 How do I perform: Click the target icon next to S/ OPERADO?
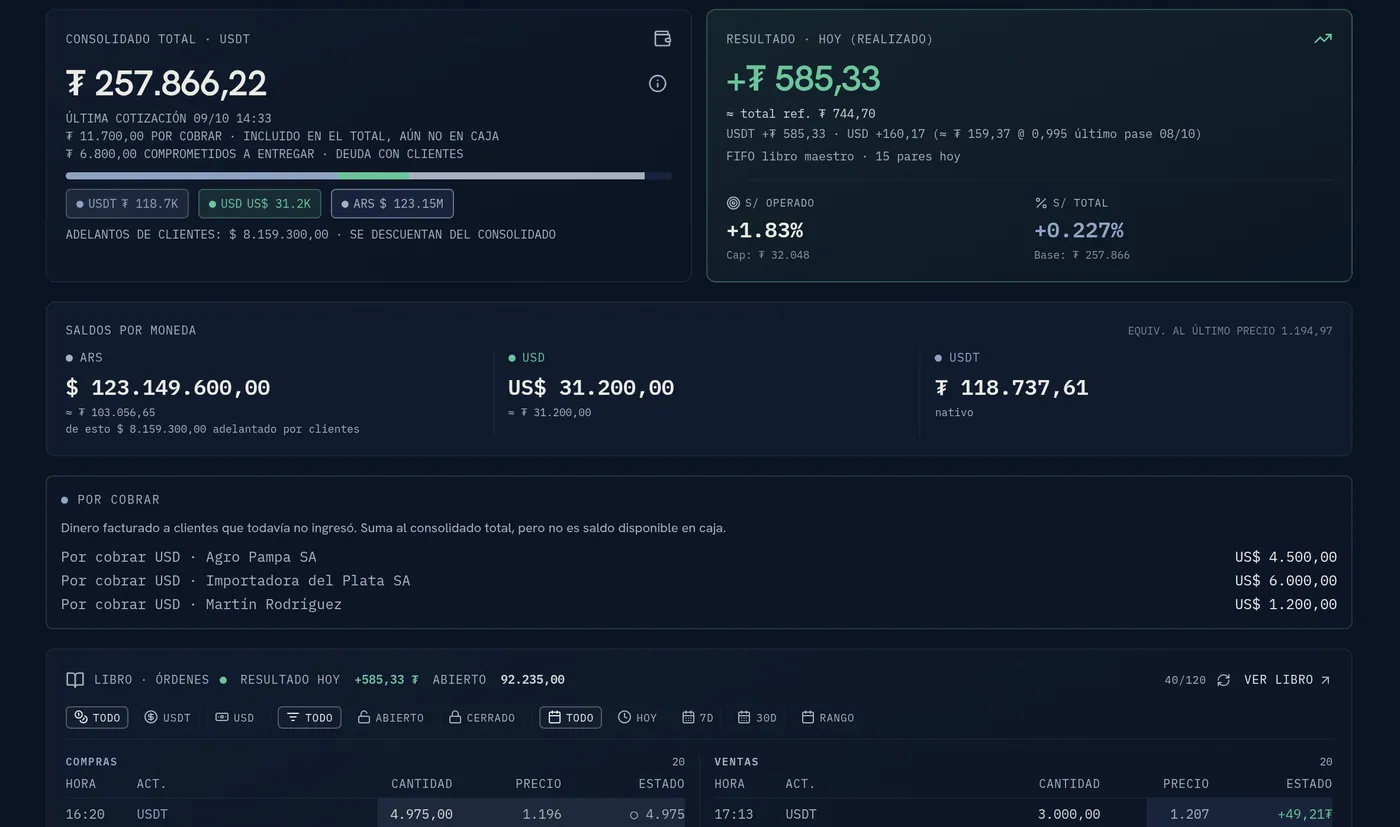click(733, 203)
